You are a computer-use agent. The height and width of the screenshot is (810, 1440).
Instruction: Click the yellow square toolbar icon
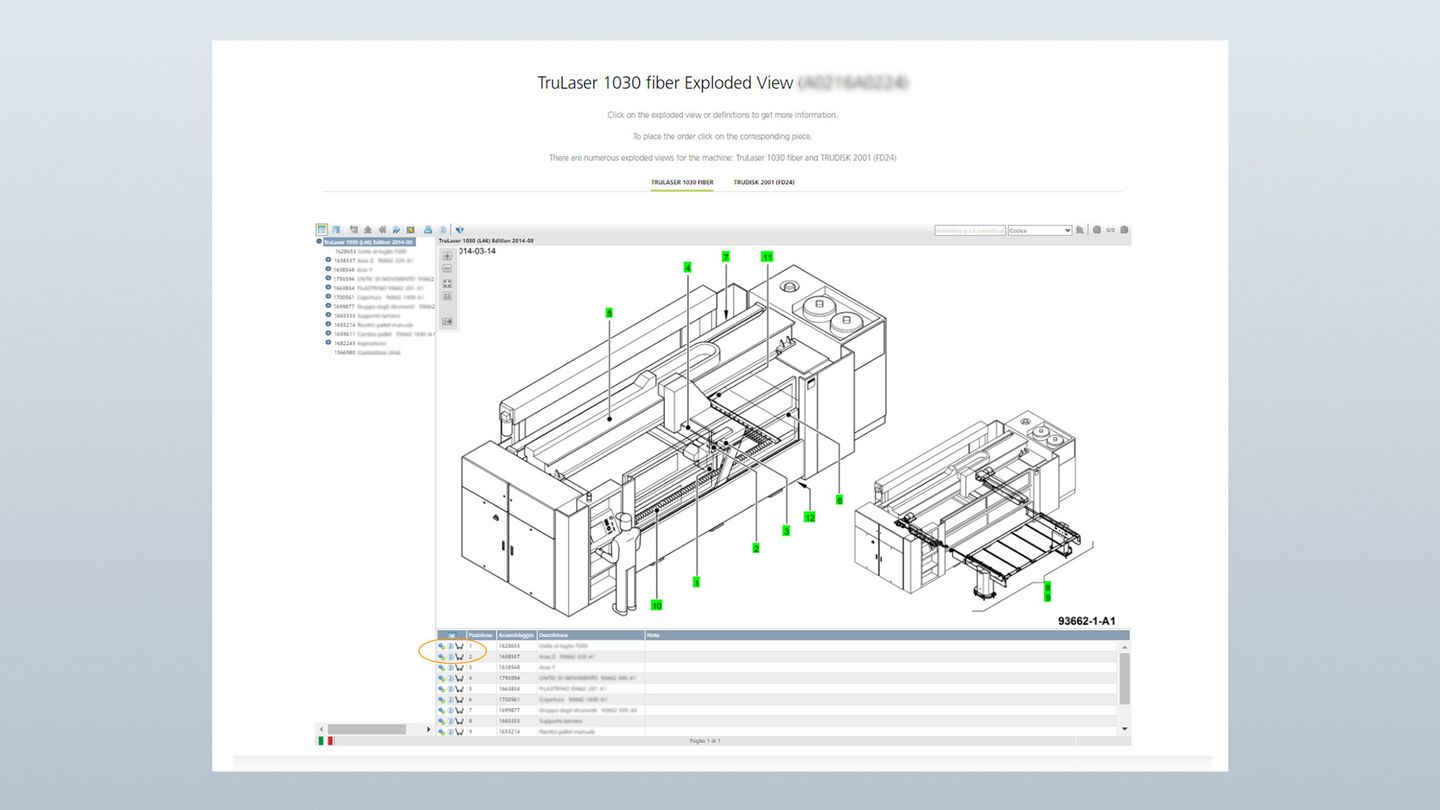[410, 230]
